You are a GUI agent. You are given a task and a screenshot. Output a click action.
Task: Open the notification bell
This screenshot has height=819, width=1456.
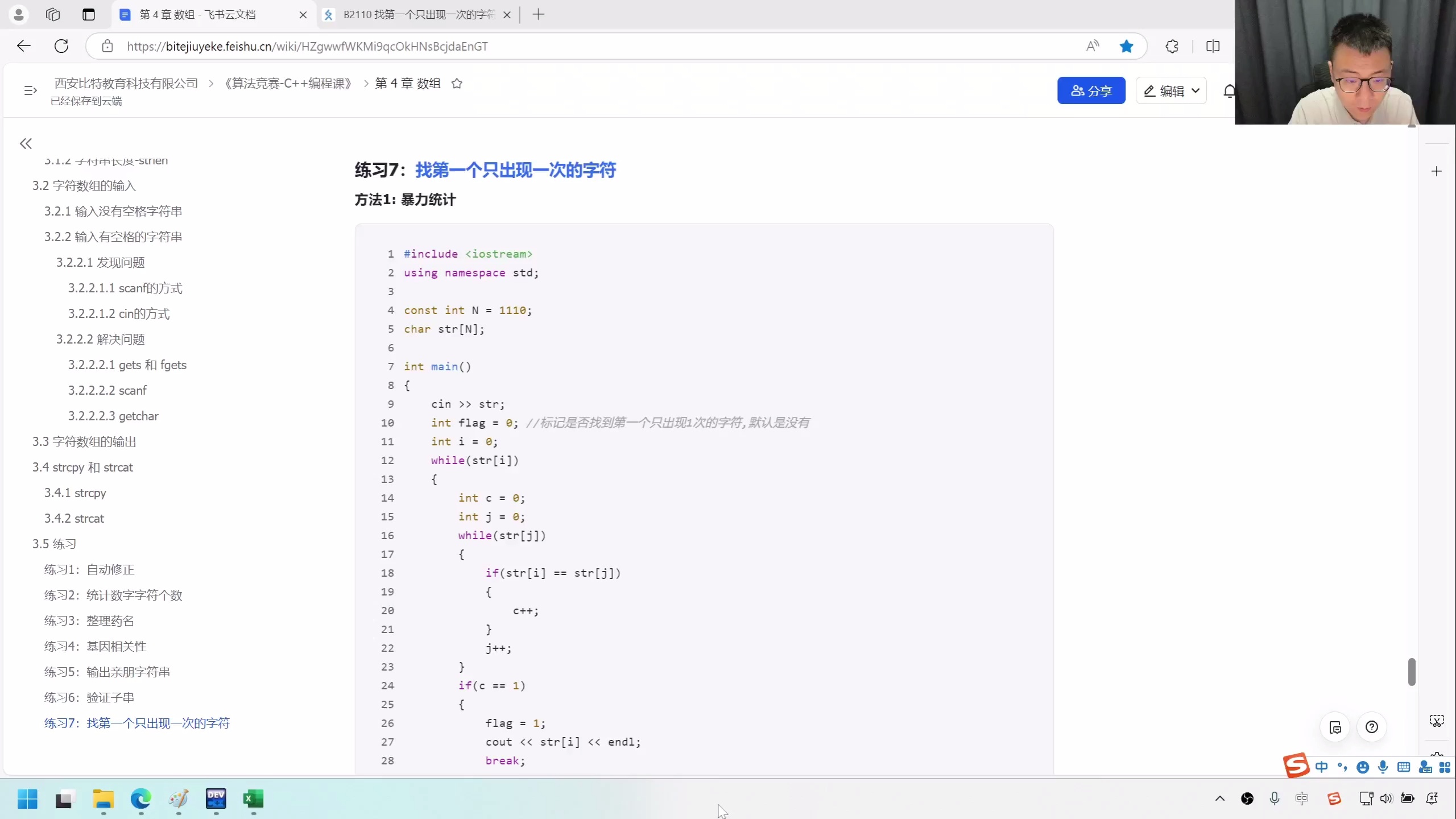pos(1229,91)
